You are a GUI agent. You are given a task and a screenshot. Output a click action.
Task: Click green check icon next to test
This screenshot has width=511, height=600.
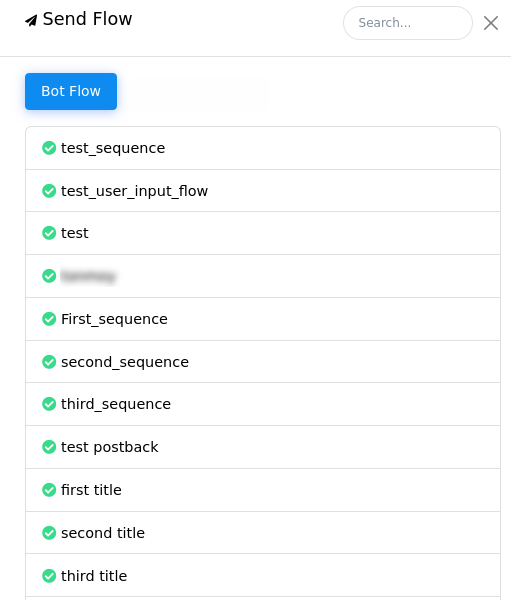49,233
